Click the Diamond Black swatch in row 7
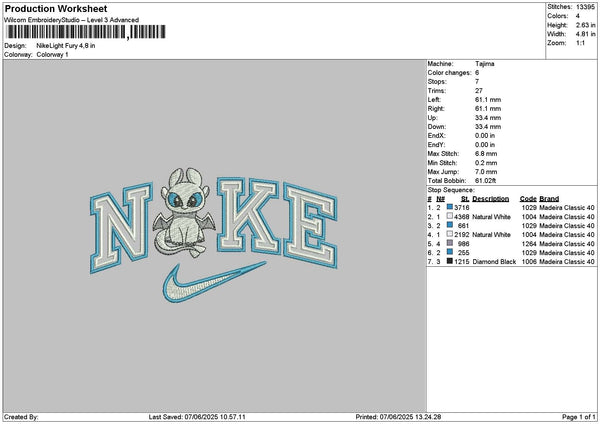Viewport: 600px width, 424px height. click(450, 261)
